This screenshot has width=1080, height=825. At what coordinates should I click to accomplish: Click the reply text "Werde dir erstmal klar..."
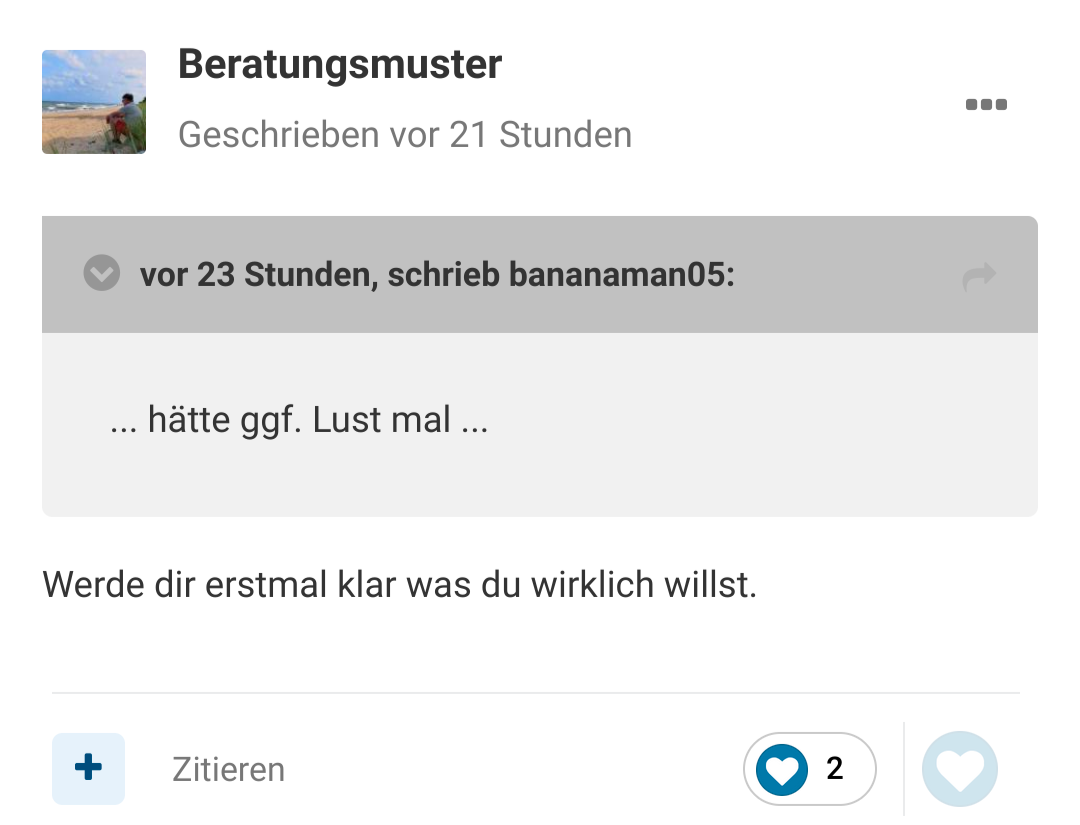pyautogui.click(x=400, y=584)
